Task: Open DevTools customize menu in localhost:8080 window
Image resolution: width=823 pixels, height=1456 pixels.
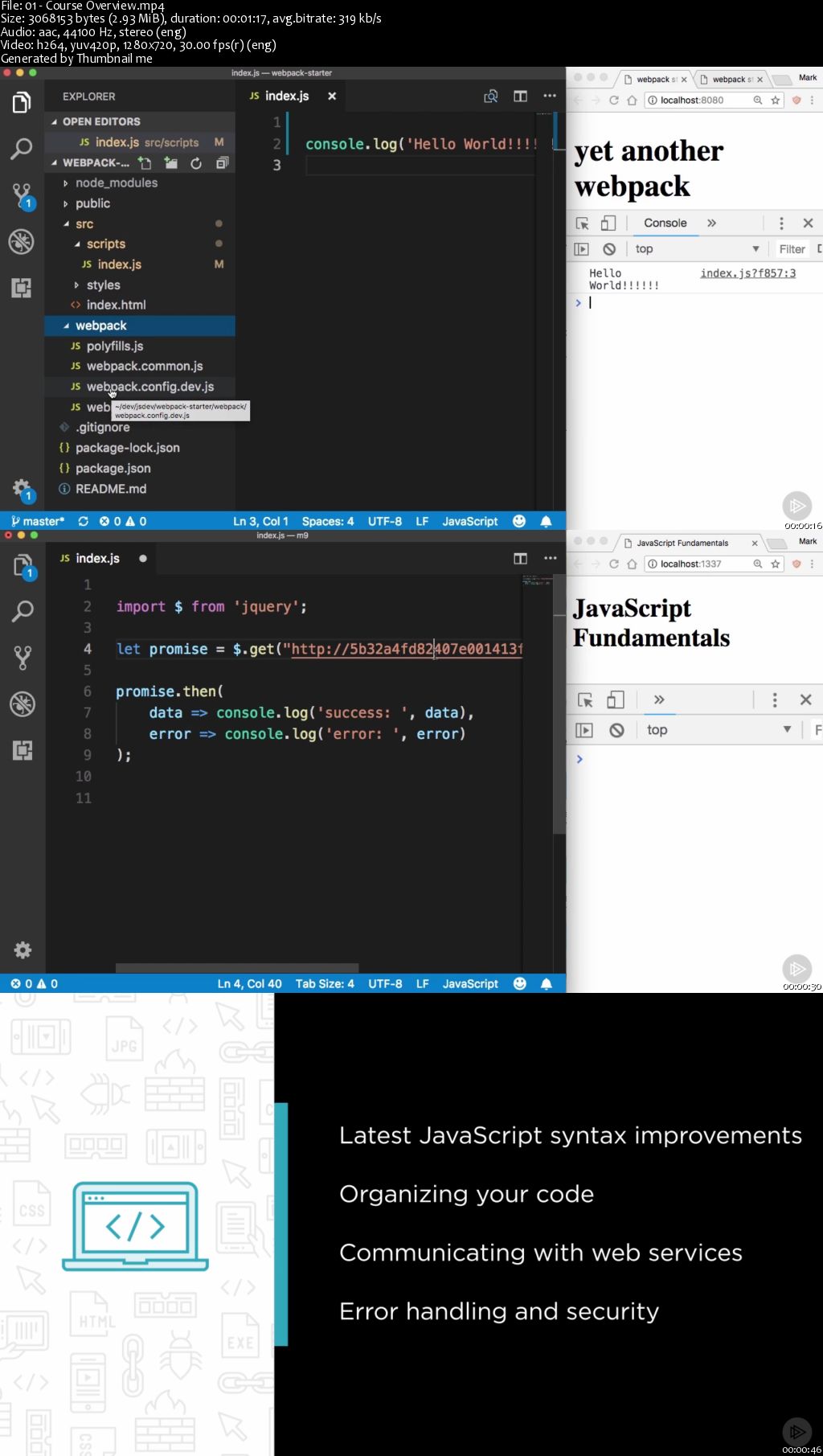Action: (x=781, y=224)
